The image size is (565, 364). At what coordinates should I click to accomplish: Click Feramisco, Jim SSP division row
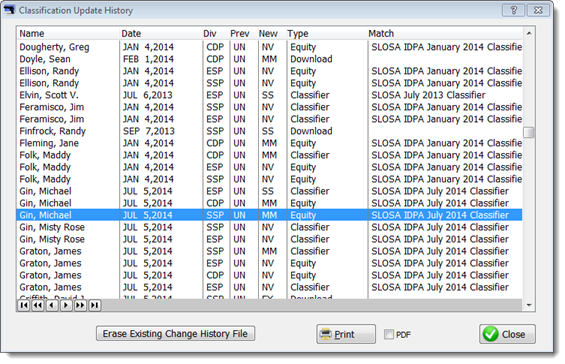270,107
